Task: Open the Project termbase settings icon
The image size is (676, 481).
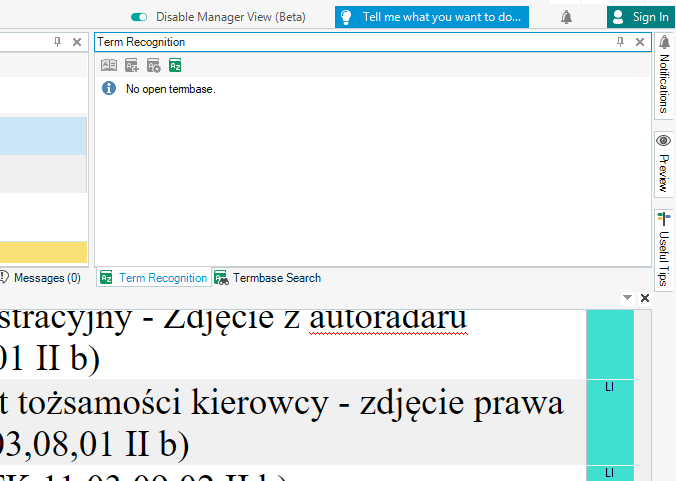Action: [x=153, y=66]
